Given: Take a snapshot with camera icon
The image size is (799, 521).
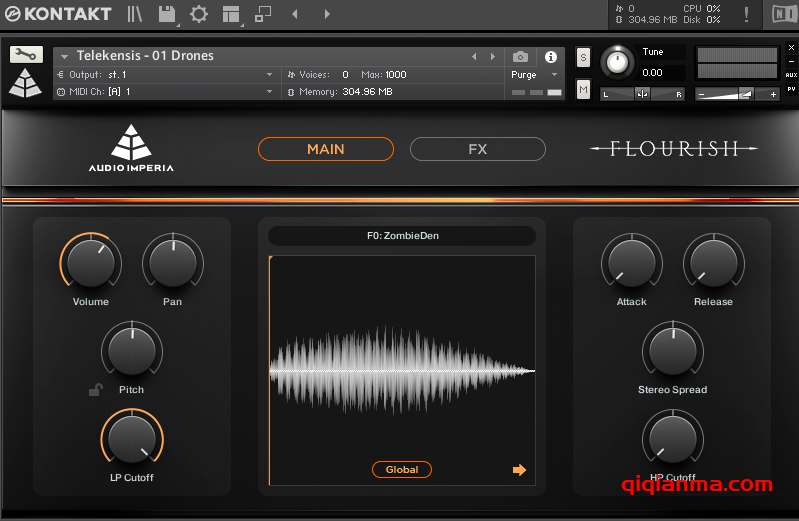Looking at the screenshot, I should [520, 57].
